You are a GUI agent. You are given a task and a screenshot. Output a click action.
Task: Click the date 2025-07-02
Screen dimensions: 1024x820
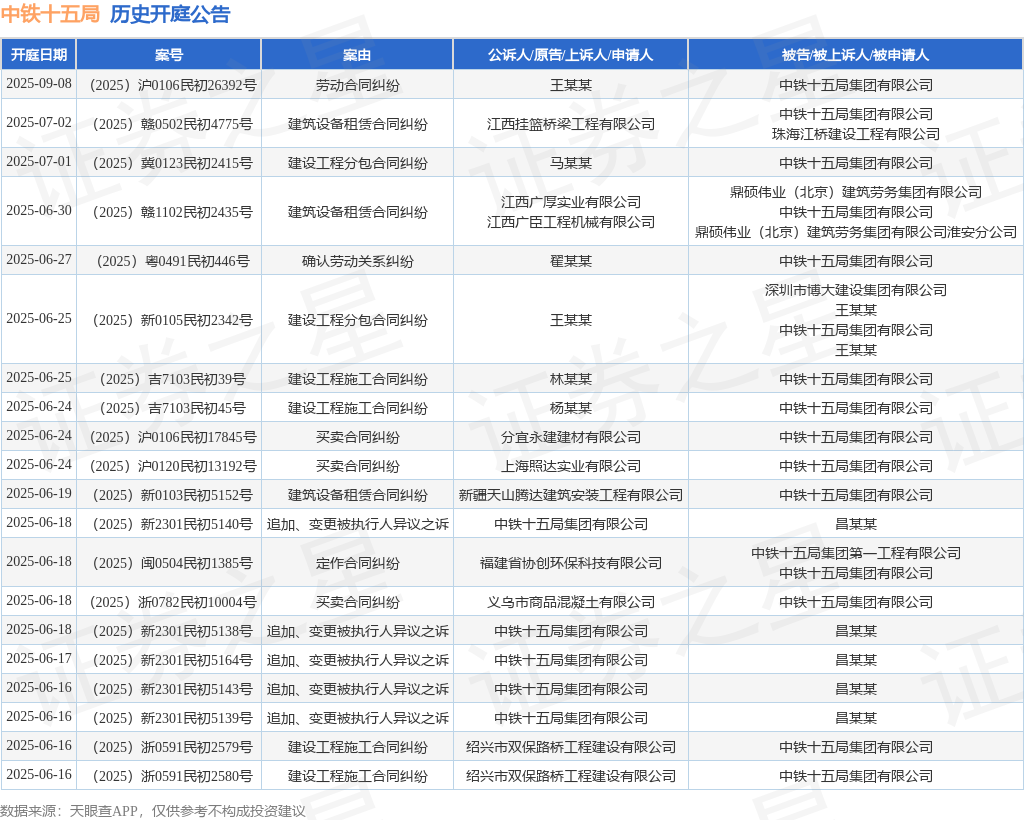pos(39,123)
